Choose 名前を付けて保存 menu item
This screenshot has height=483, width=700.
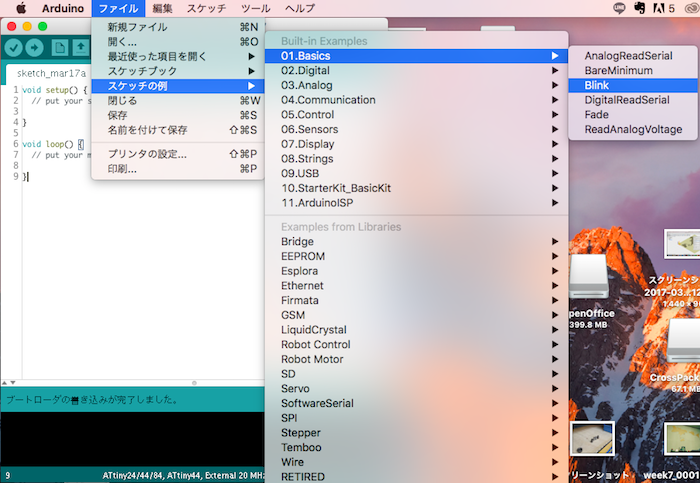tap(178, 130)
